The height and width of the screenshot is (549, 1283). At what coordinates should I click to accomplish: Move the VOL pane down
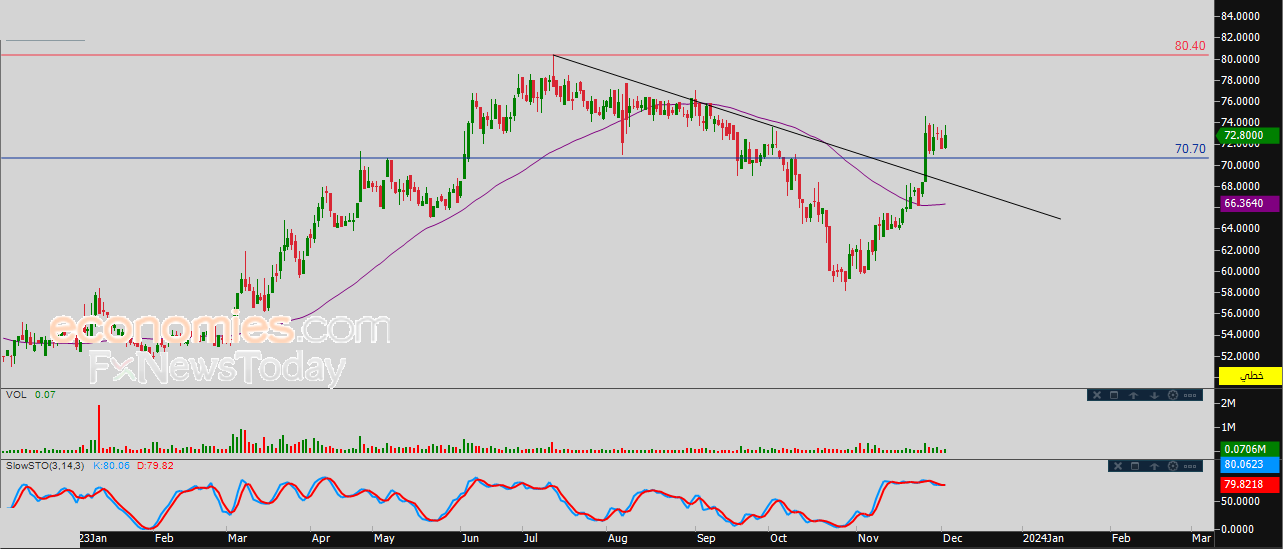pyautogui.click(x=1154, y=395)
